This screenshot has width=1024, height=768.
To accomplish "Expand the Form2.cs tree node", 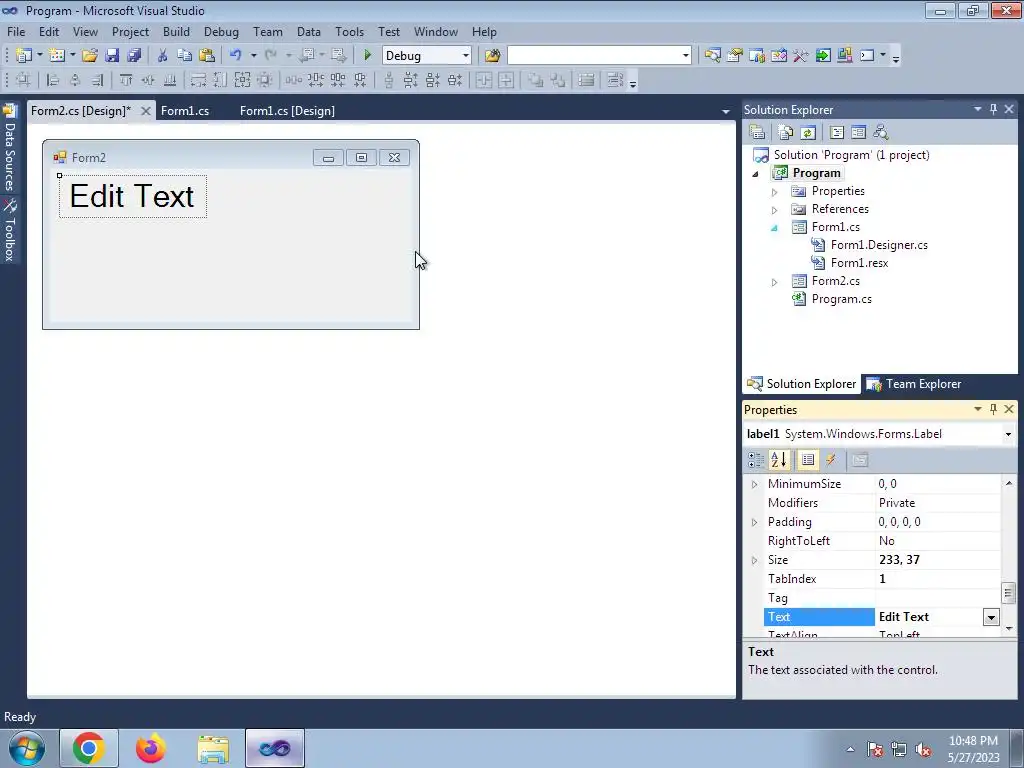I will click(x=775, y=282).
